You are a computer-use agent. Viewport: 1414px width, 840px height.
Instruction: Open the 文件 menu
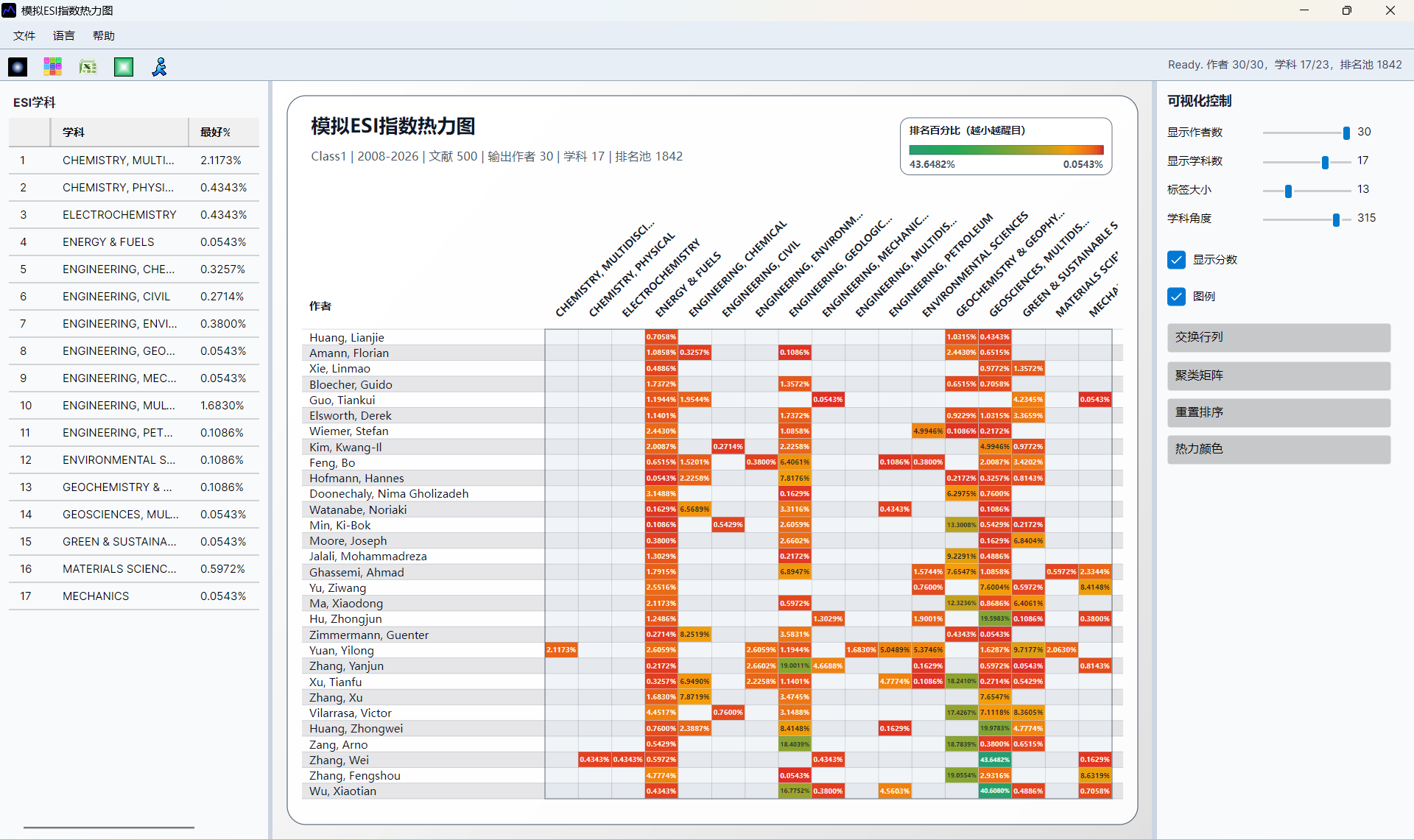pos(24,35)
